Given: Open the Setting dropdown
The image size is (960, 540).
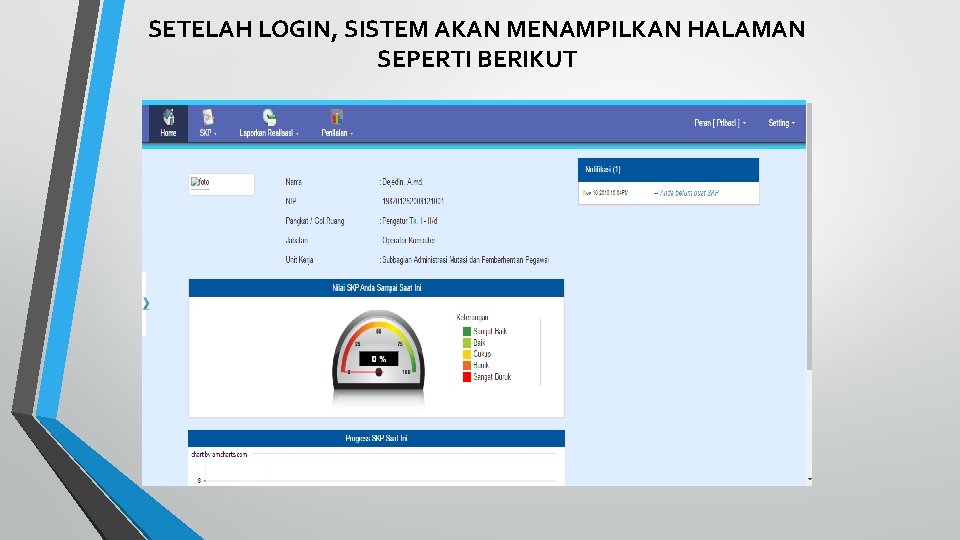Looking at the screenshot, I should [x=782, y=123].
